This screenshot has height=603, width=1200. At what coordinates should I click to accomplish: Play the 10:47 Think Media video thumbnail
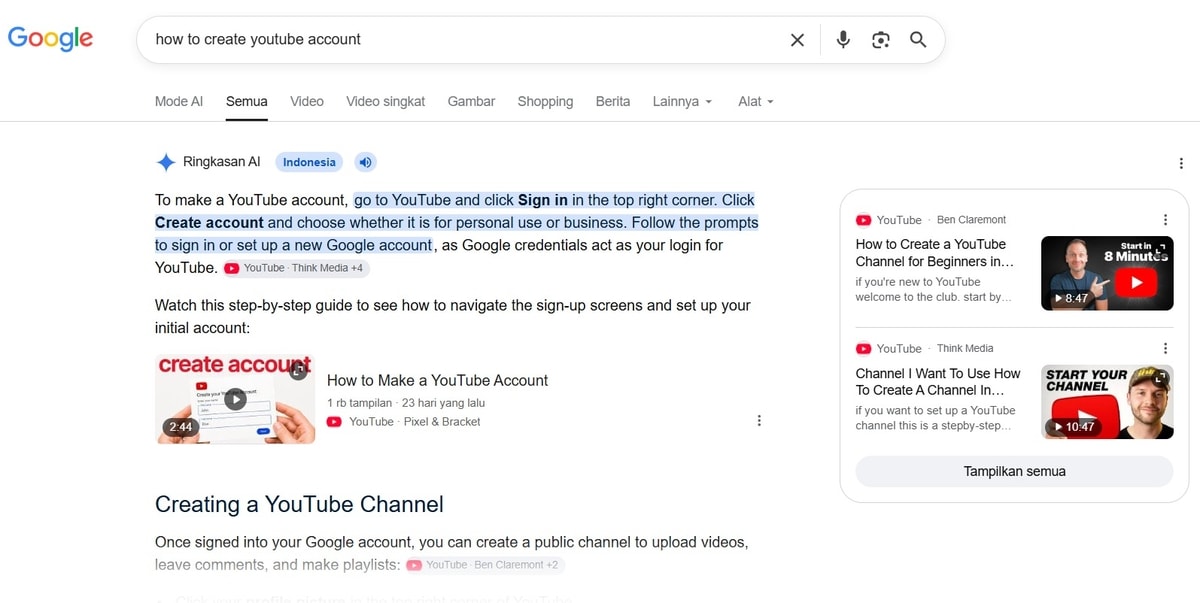[x=1107, y=402]
